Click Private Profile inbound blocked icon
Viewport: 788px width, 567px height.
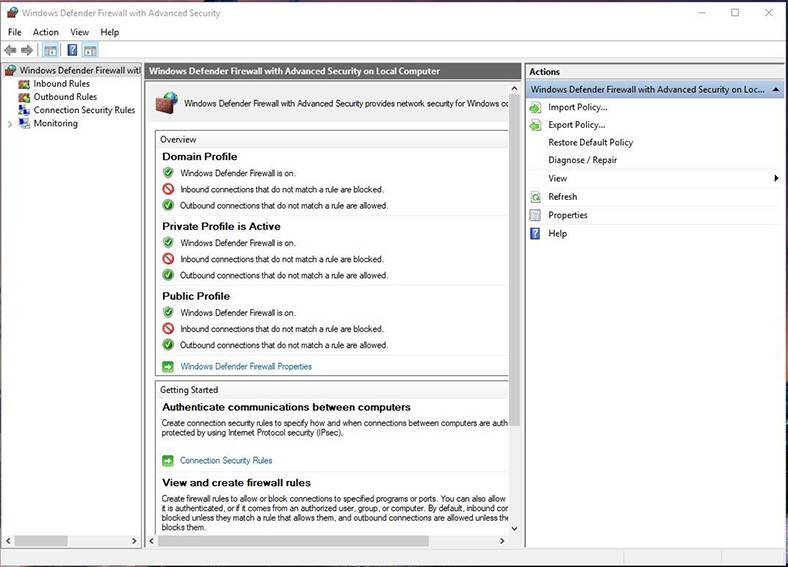coord(168,259)
